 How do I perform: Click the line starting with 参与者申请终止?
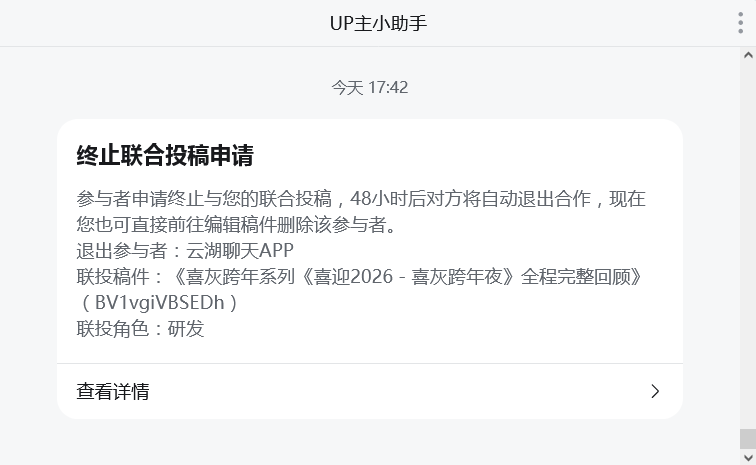click(361, 199)
